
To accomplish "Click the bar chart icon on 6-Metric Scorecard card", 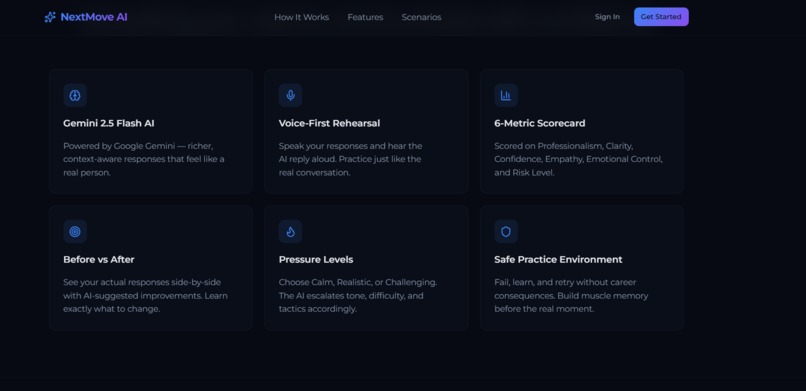I will pyautogui.click(x=506, y=96).
